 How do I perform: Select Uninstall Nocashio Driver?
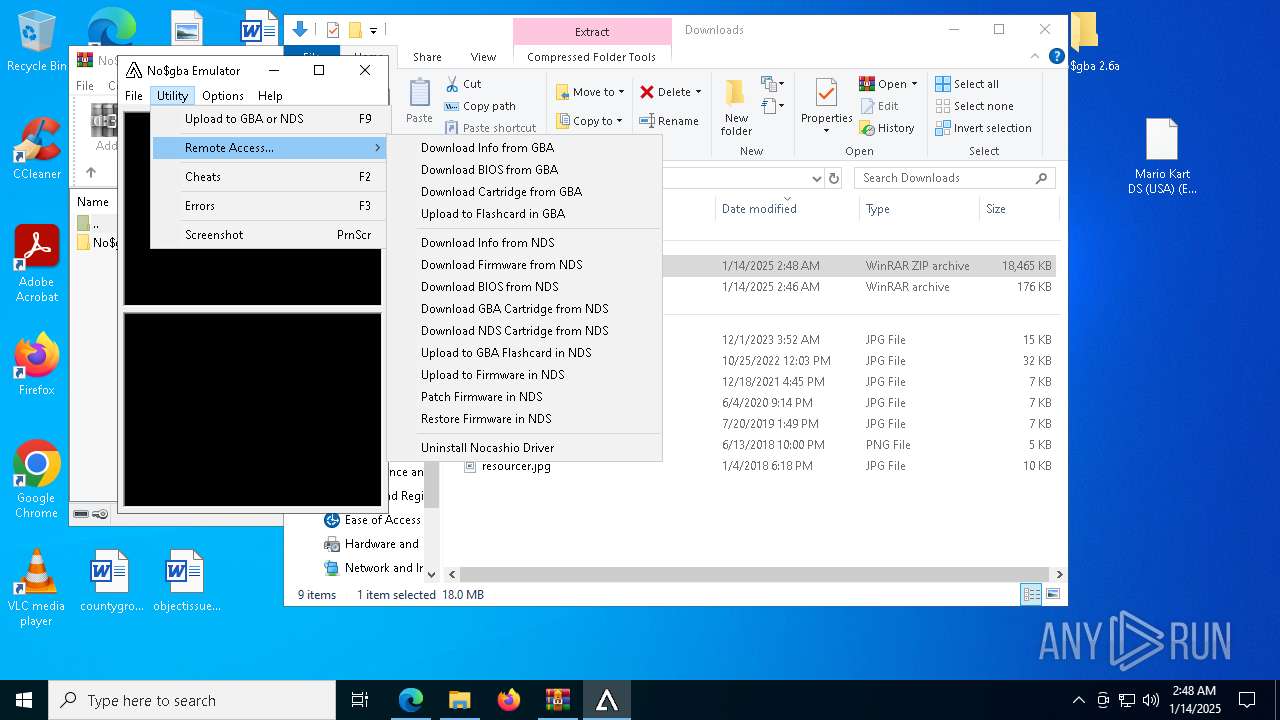[525, 448]
